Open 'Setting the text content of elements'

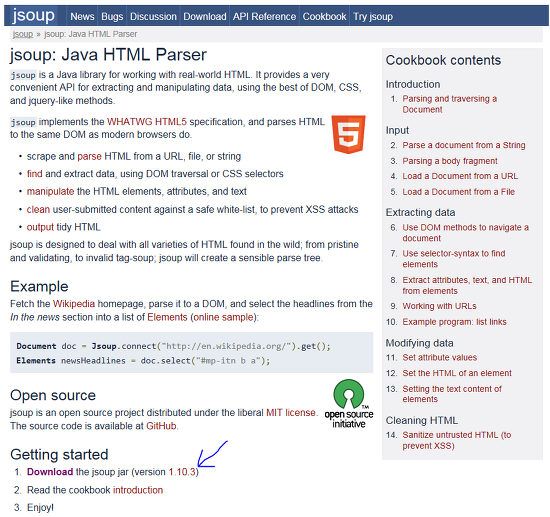click(x=452, y=394)
